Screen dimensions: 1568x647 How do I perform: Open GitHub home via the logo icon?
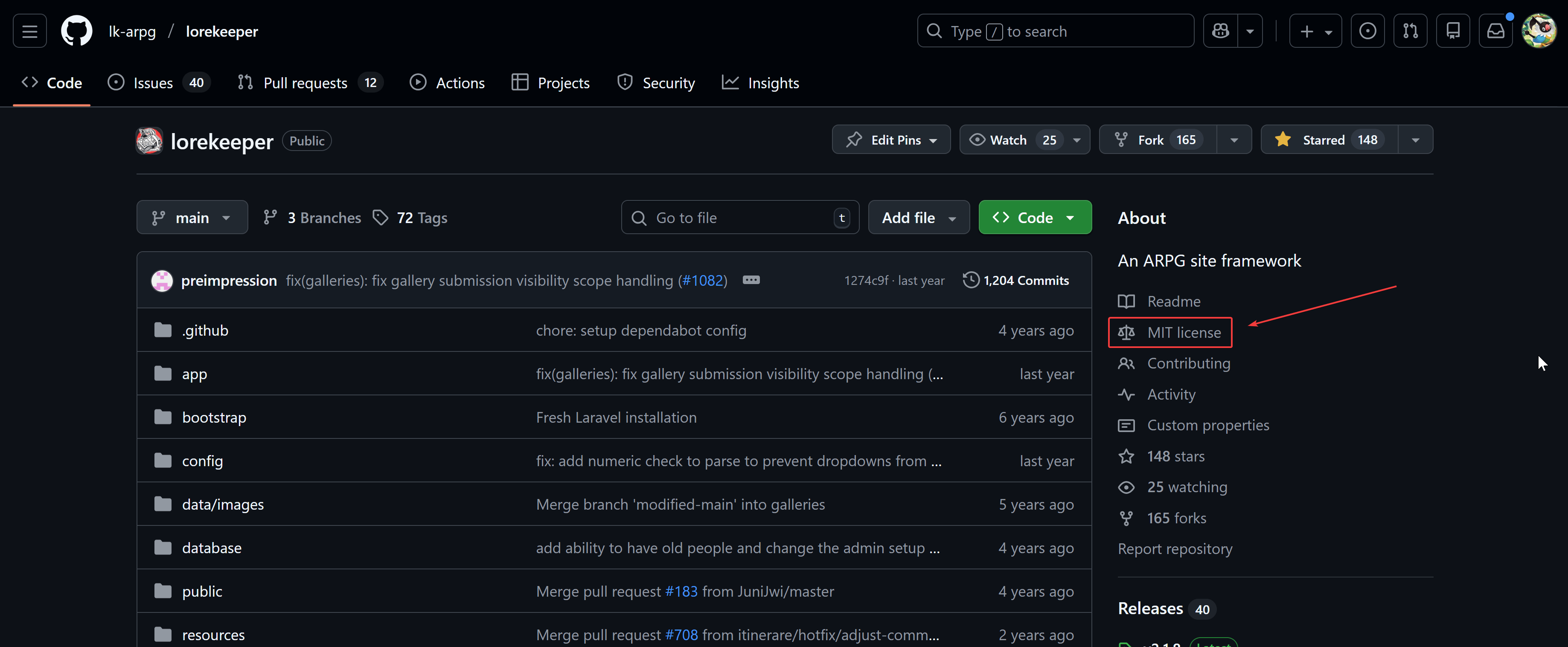click(76, 30)
